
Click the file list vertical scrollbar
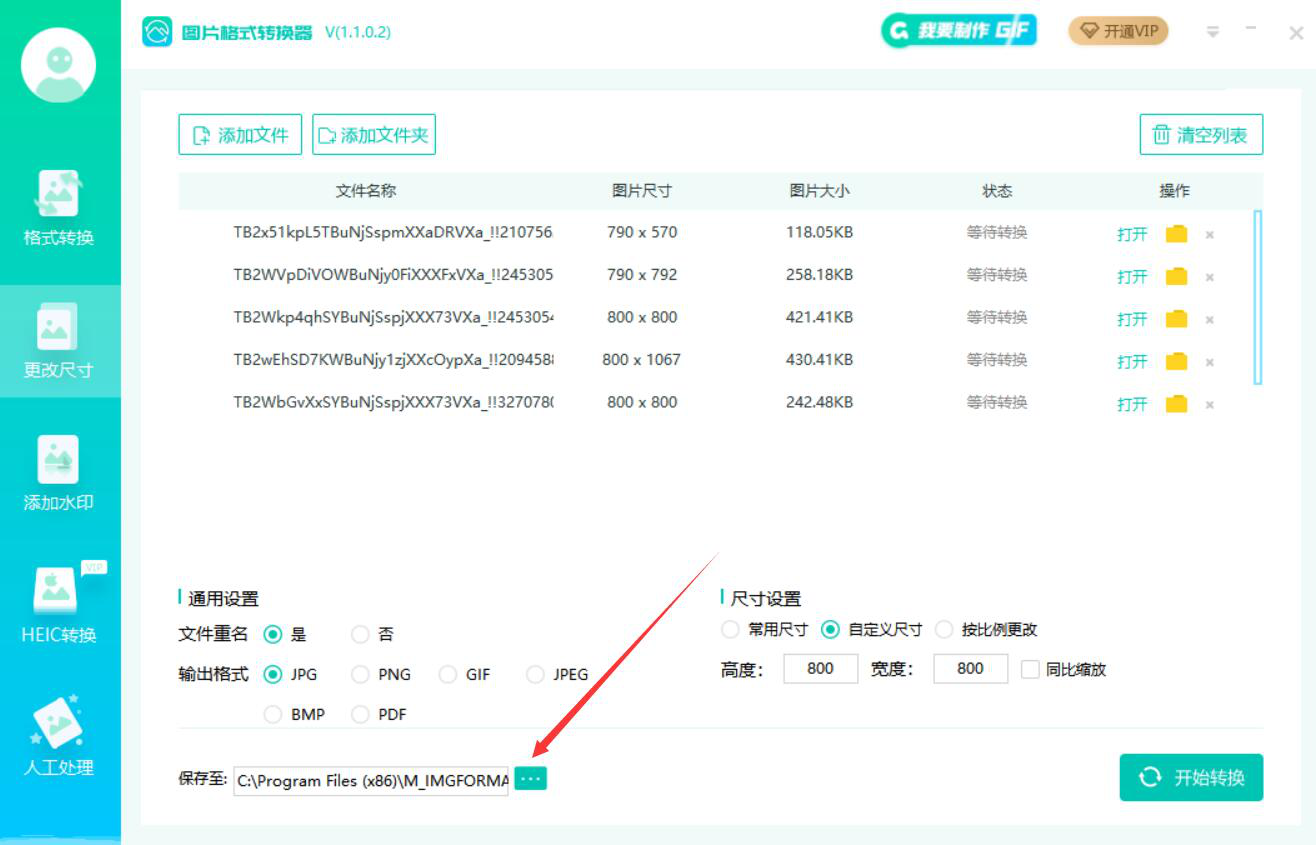pos(1258,297)
